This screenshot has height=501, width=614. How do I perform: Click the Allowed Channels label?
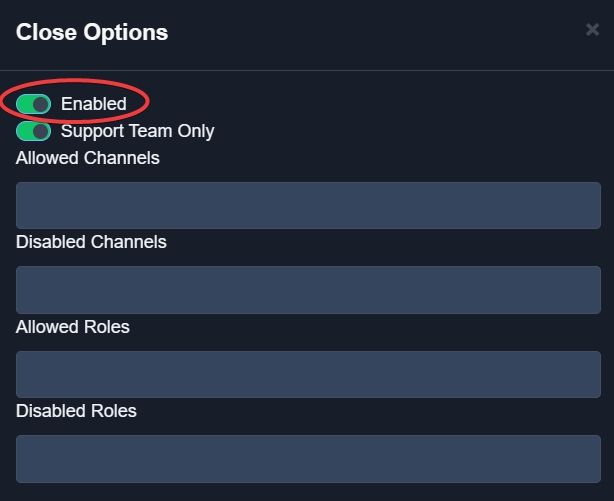click(x=88, y=157)
